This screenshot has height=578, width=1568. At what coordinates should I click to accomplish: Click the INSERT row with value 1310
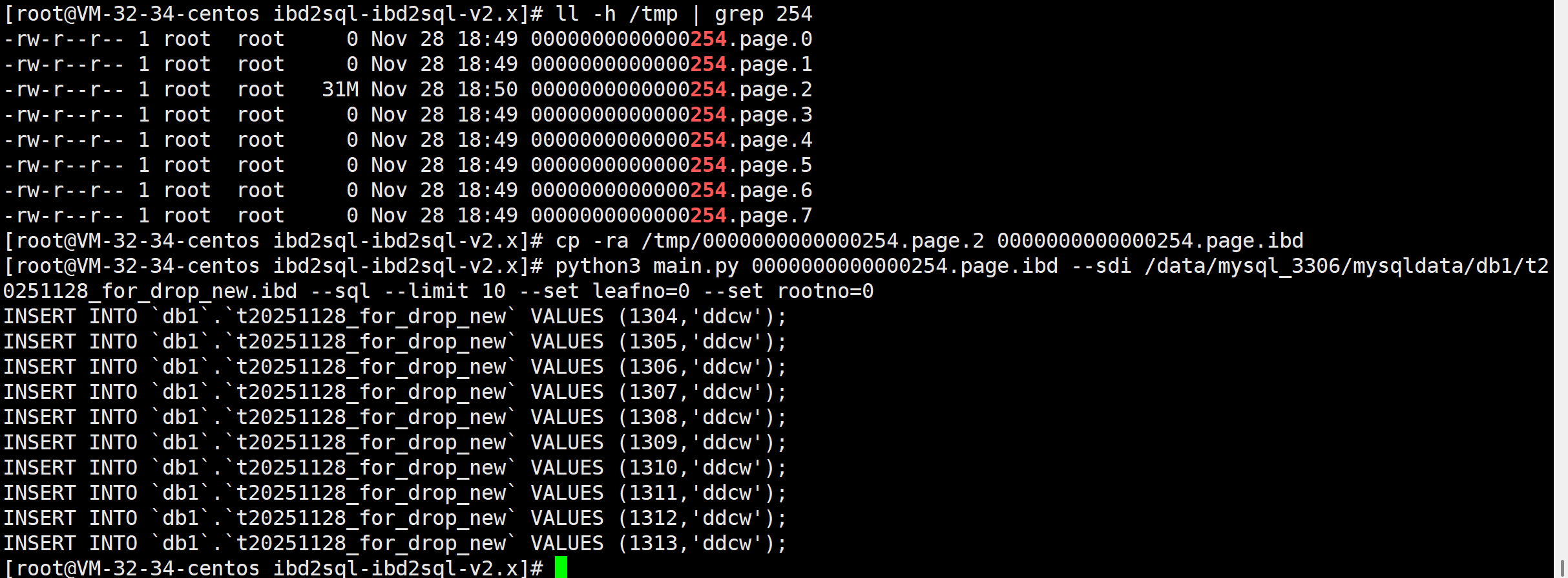click(395, 468)
